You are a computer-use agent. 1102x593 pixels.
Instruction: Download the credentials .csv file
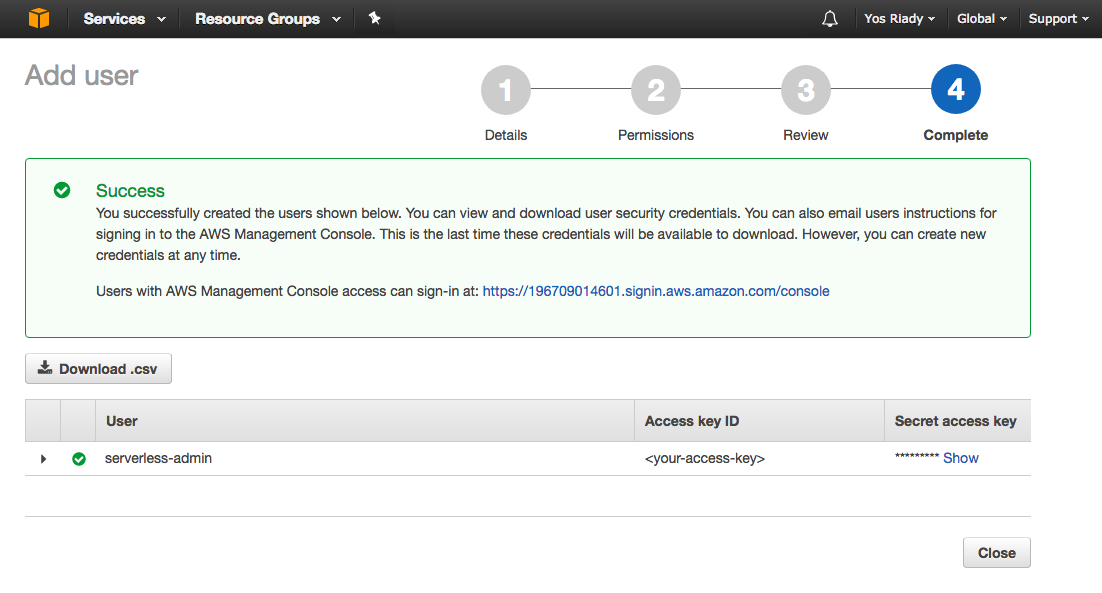pyautogui.click(x=98, y=368)
